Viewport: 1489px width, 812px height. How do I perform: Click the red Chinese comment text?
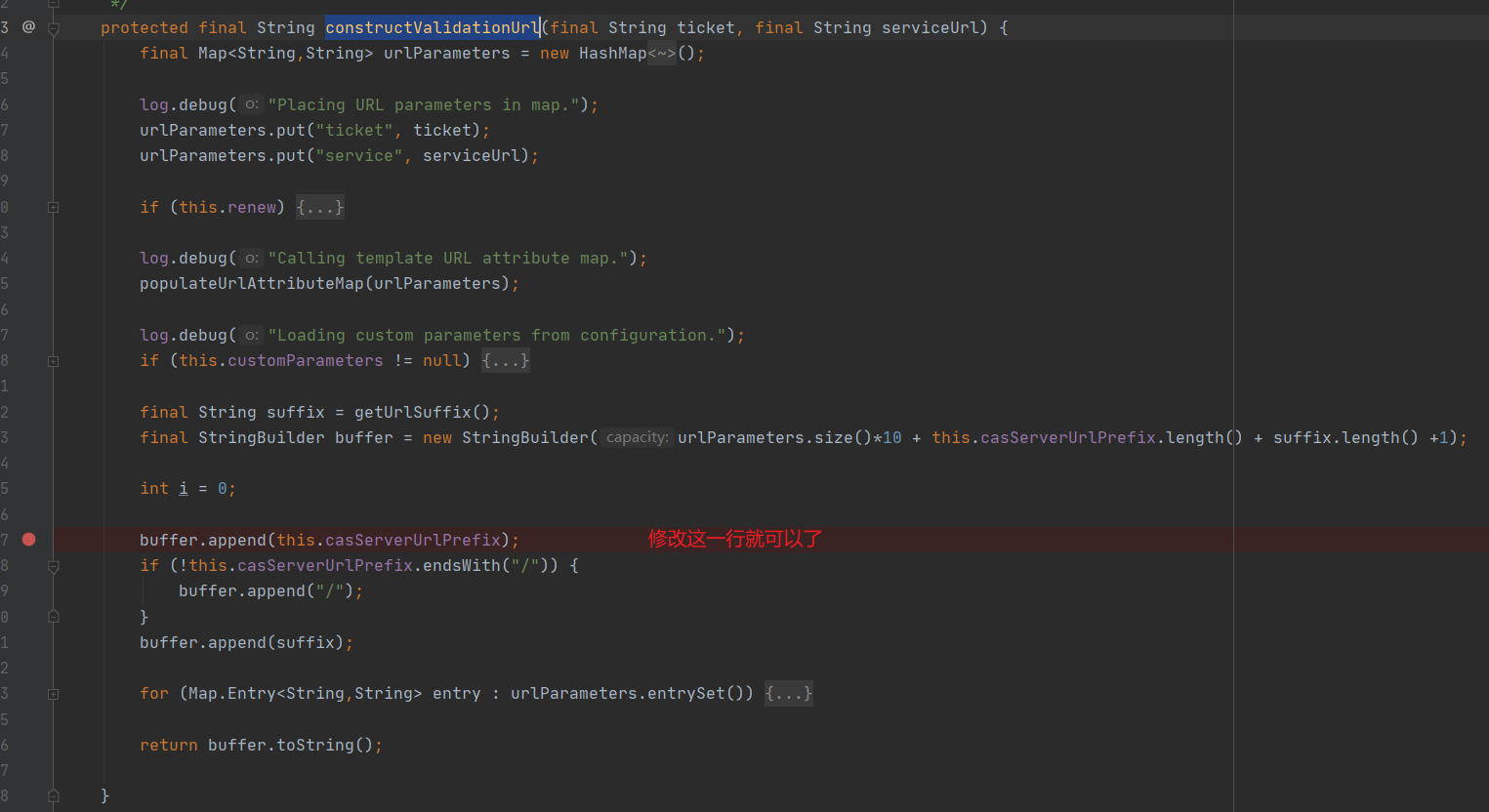734,538
